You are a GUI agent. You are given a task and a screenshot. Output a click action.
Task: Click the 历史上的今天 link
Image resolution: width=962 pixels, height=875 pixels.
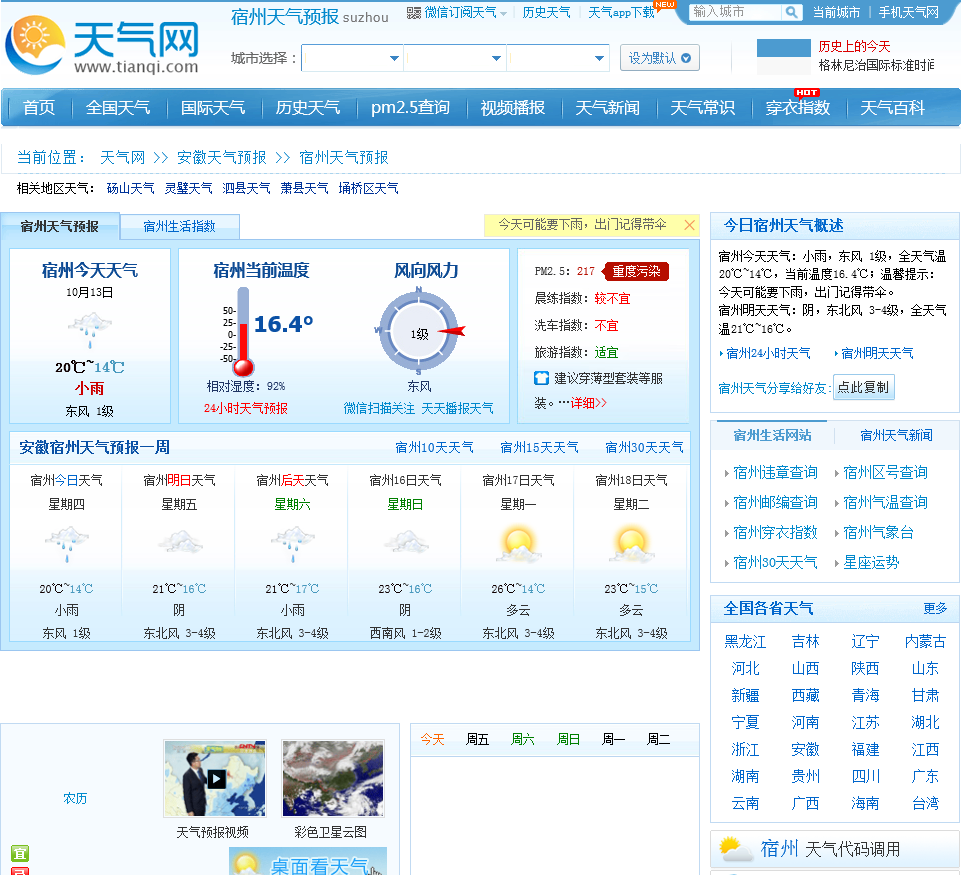point(854,47)
